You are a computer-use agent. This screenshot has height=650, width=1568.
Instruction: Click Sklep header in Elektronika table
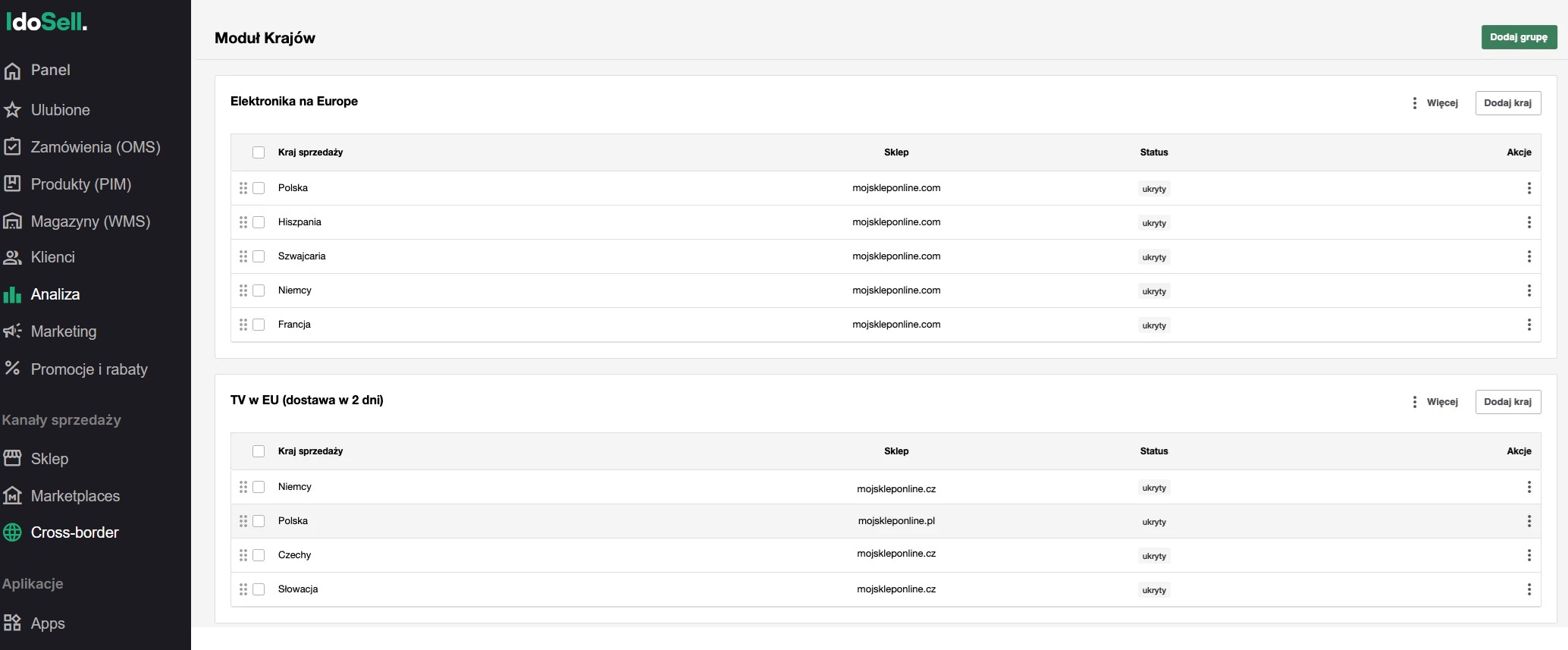(x=896, y=152)
